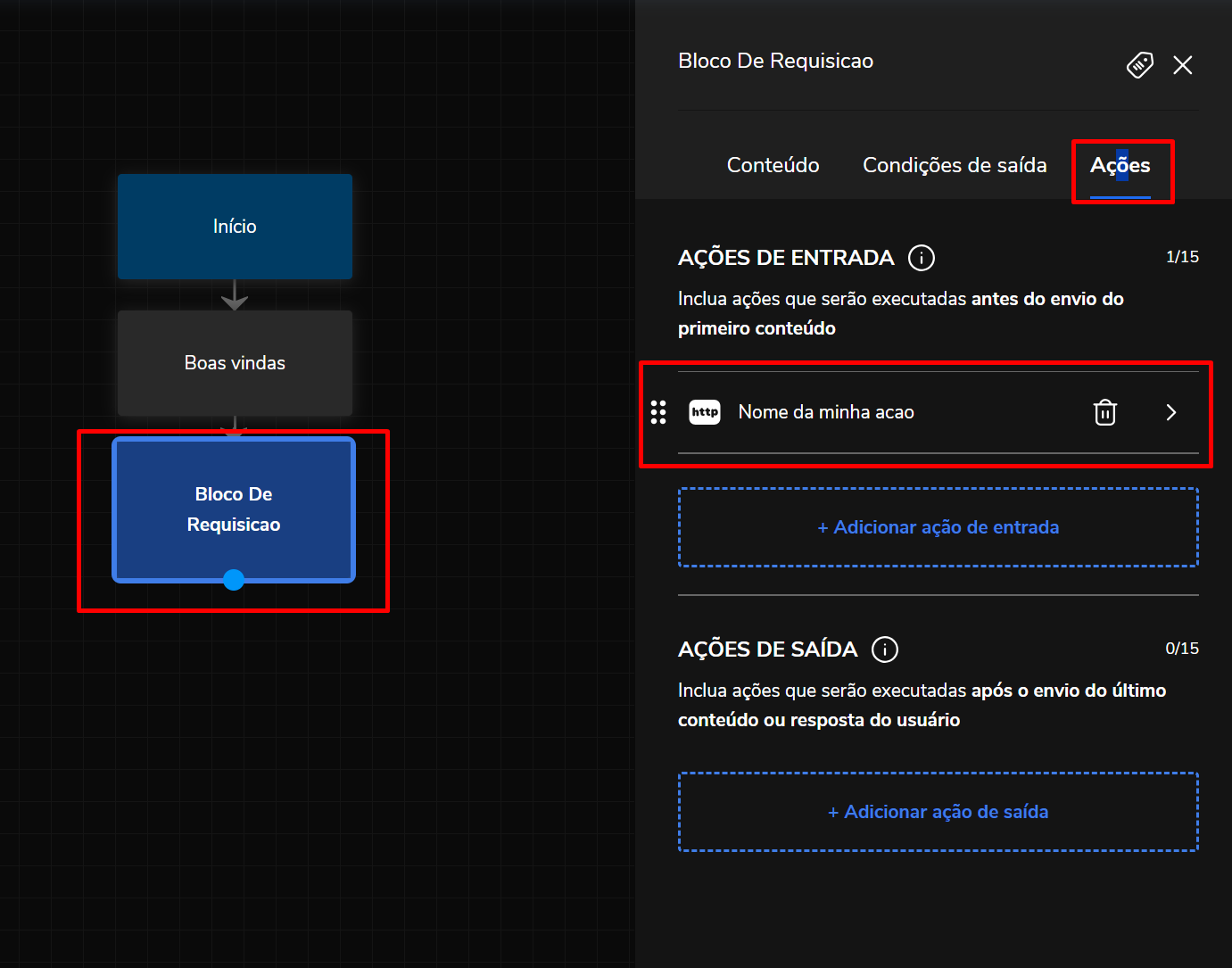Click the Nome da minha acao label

pyautogui.click(x=825, y=412)
